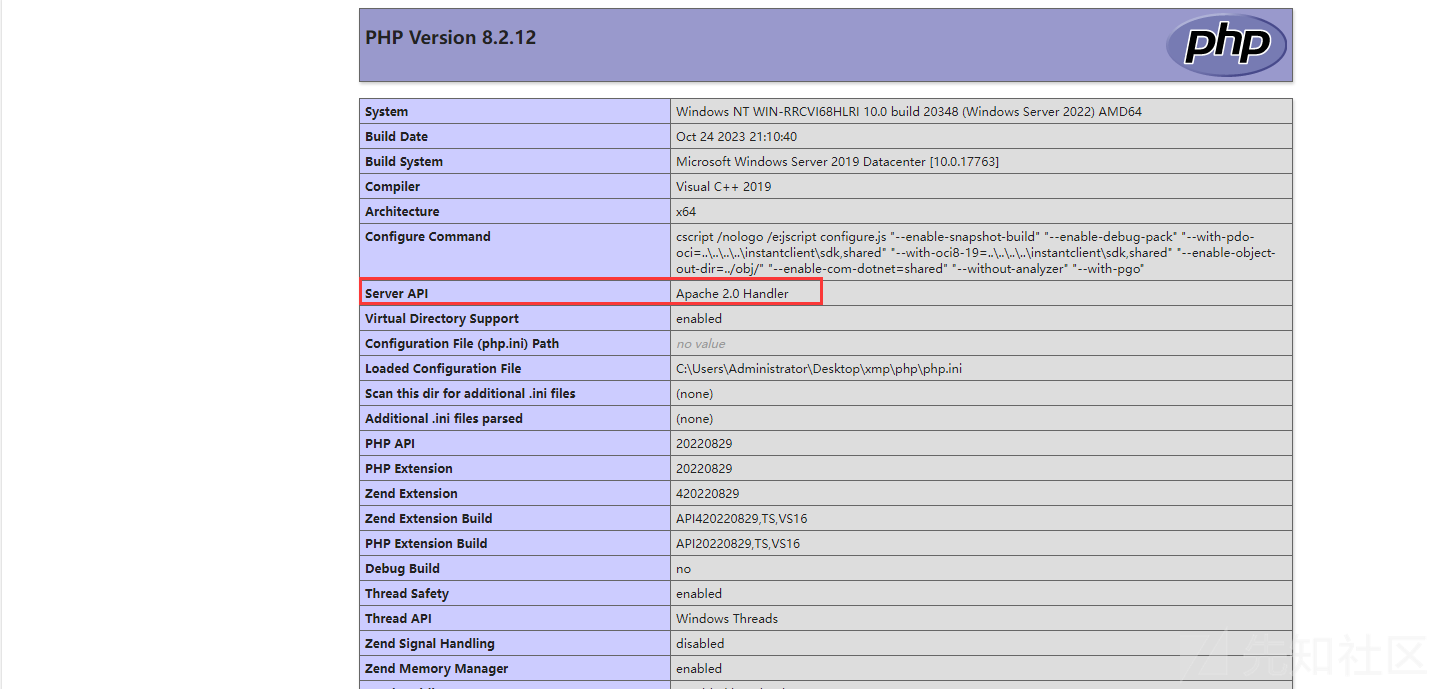Click the C:\Users\Administrator php.ini path value
1448x689 pixels.
point(819,369)
